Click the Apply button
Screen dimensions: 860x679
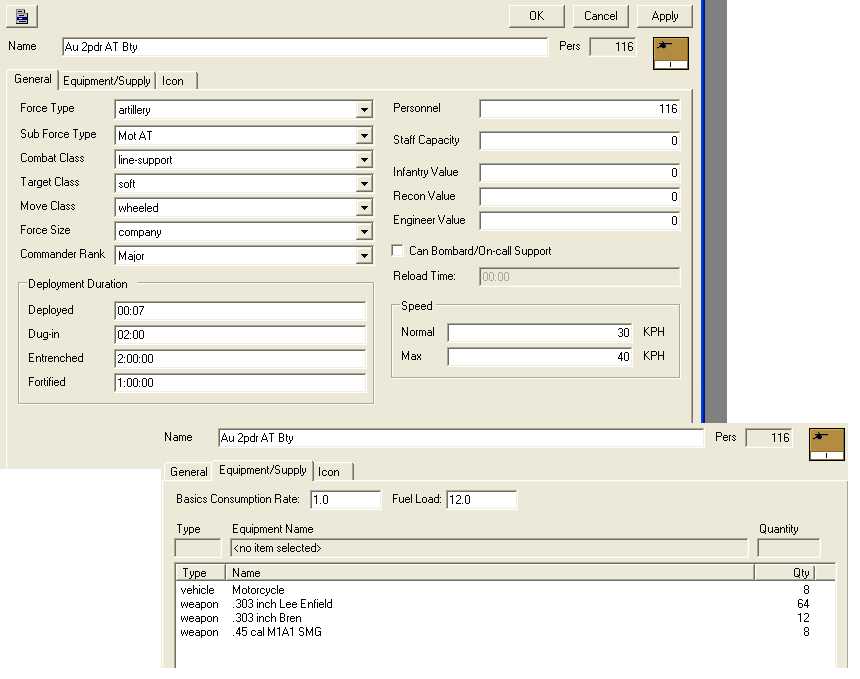click(665, 16)
